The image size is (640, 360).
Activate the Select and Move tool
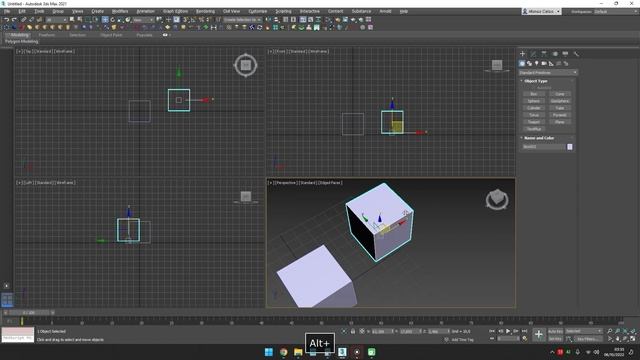tap(105, 19)
